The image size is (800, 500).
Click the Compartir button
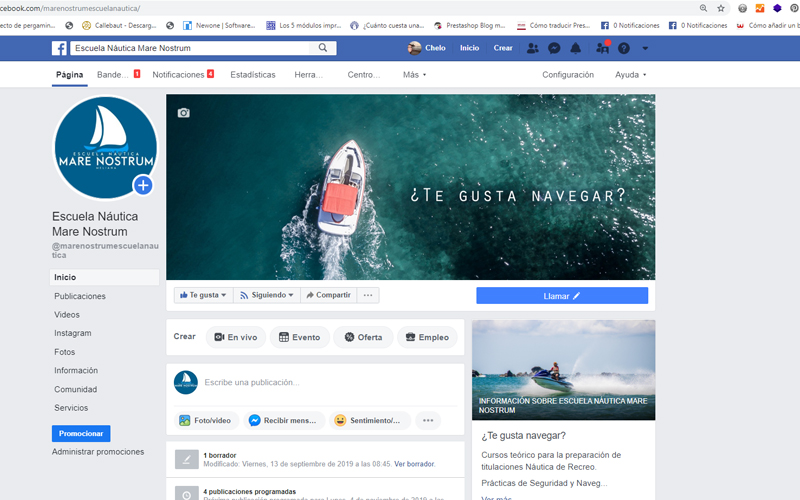point(328,295)
